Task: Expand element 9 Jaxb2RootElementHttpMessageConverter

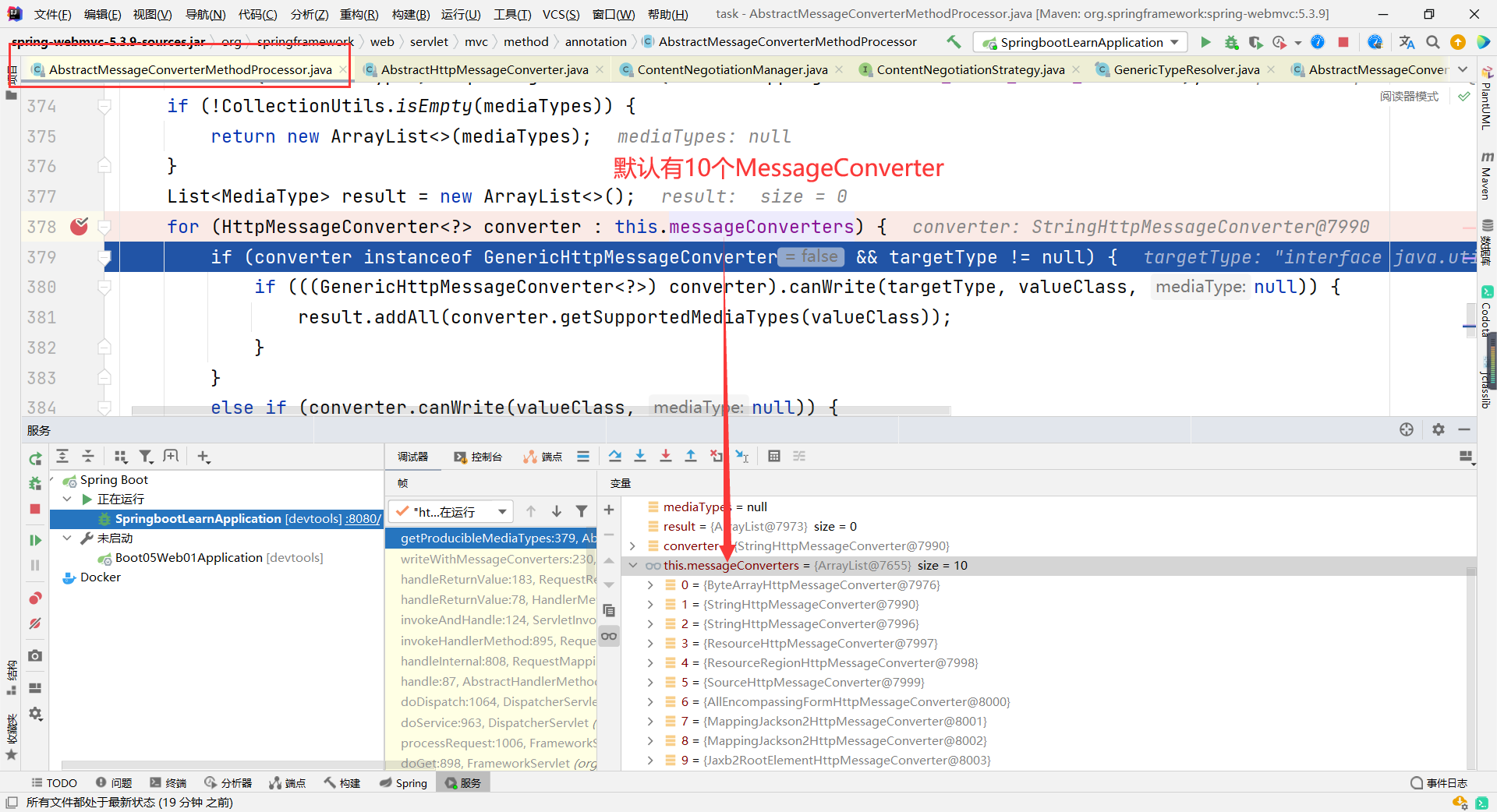Action: [650, 761]
